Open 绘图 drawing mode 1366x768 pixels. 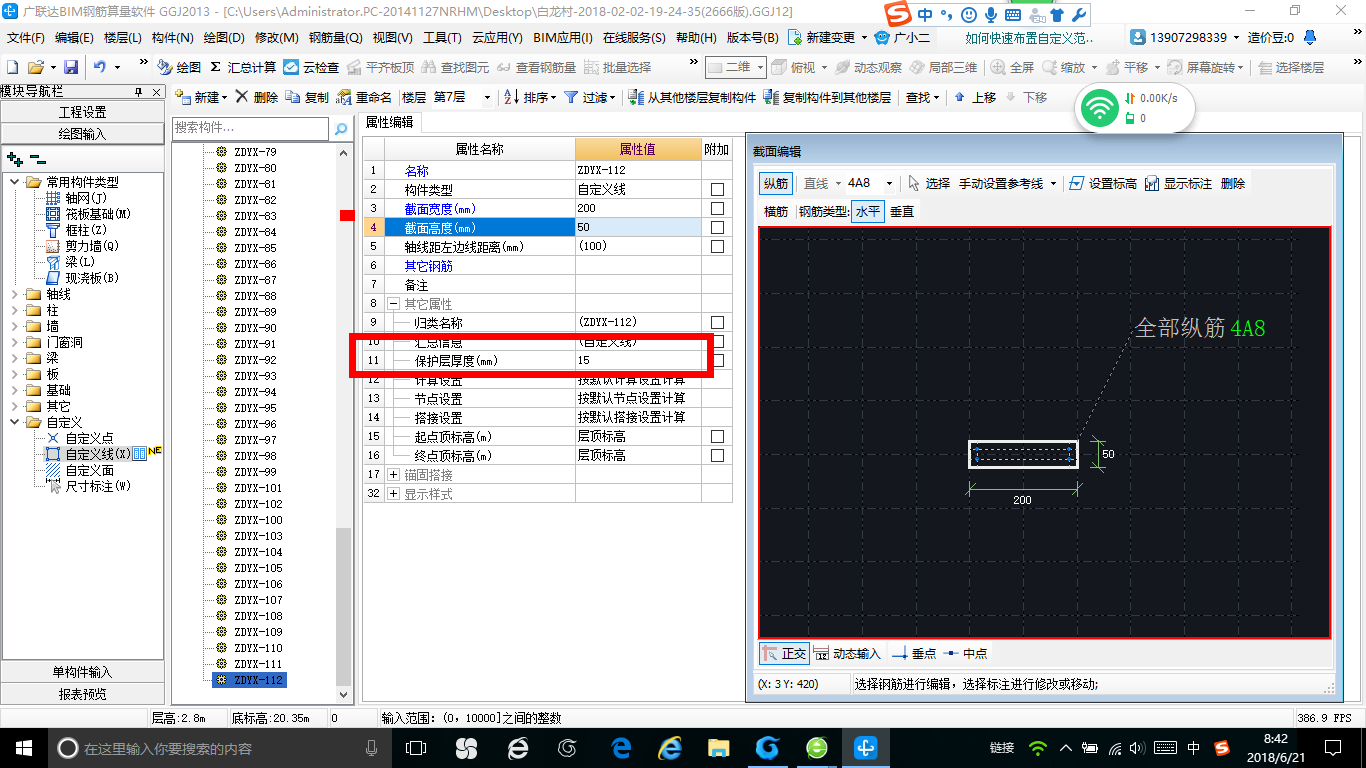point(179,67)
